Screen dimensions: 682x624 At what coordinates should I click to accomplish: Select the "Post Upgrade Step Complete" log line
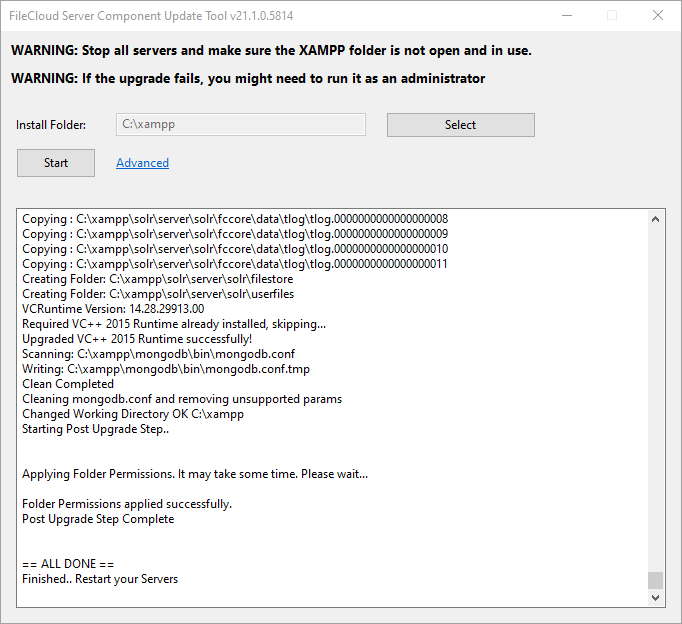98,519
